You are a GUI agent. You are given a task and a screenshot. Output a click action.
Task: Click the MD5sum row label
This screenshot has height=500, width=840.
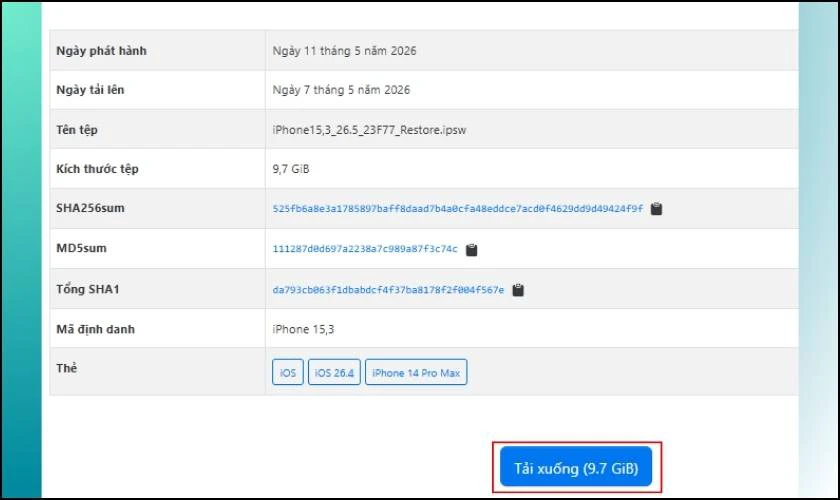(81, 248)
